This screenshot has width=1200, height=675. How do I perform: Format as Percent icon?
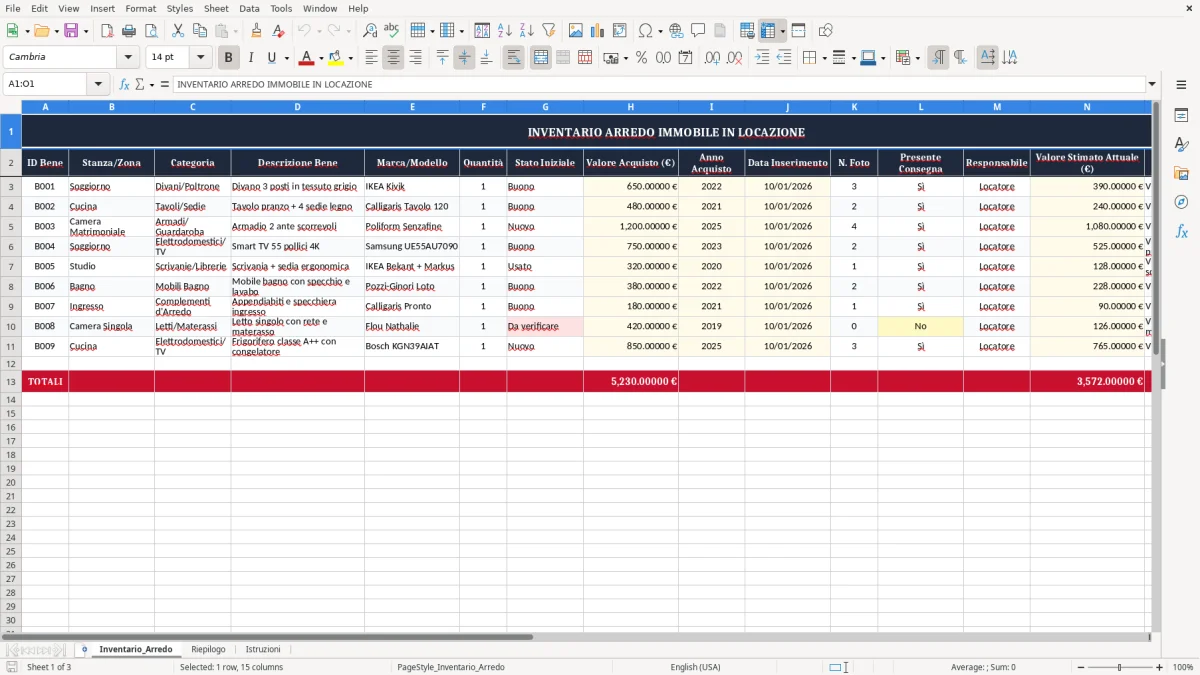coord(641,57)
